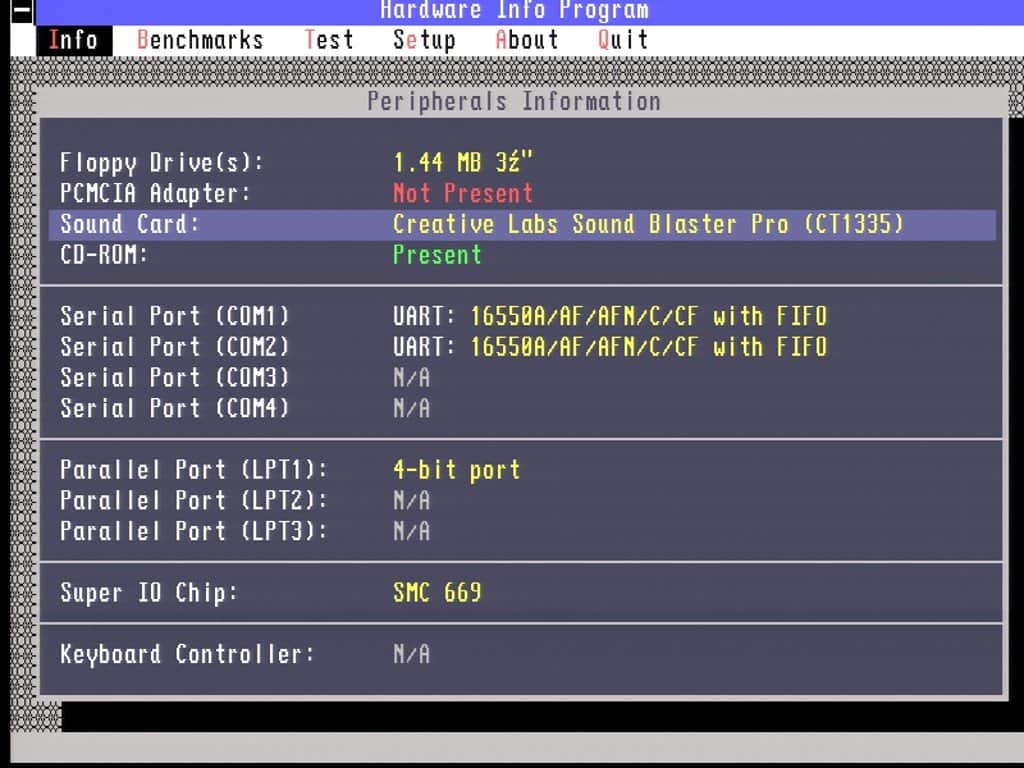This screenshot has width=1024, height=768.
Task: Click Creative Labs Sound Blaster Pro value
Action: tap(648, 224)
